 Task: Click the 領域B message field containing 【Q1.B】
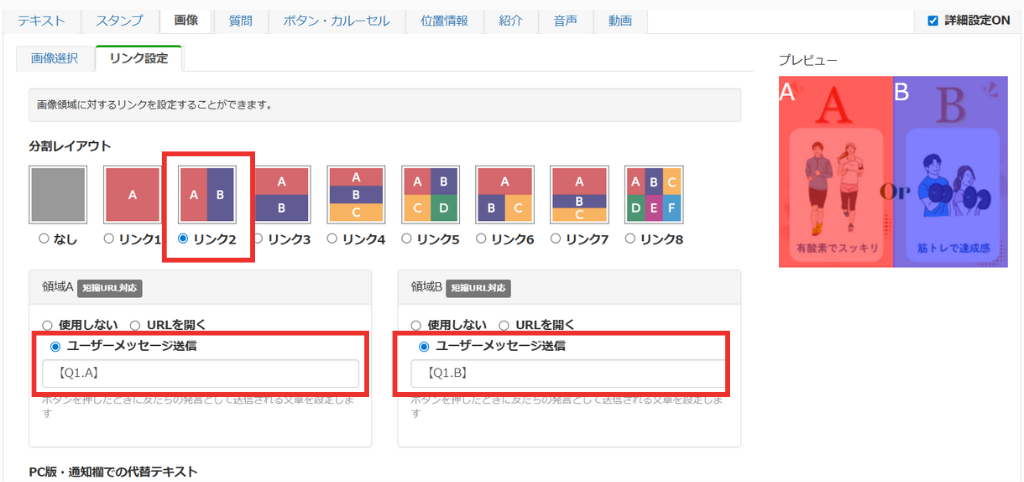point(568,374)
